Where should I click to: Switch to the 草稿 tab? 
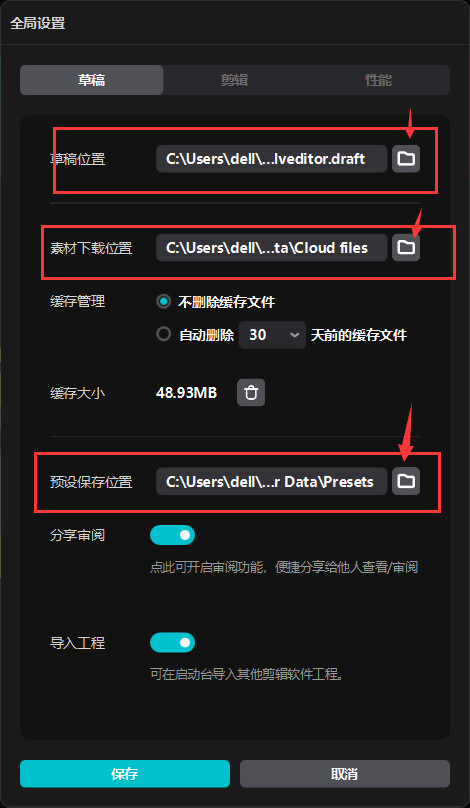92,80
